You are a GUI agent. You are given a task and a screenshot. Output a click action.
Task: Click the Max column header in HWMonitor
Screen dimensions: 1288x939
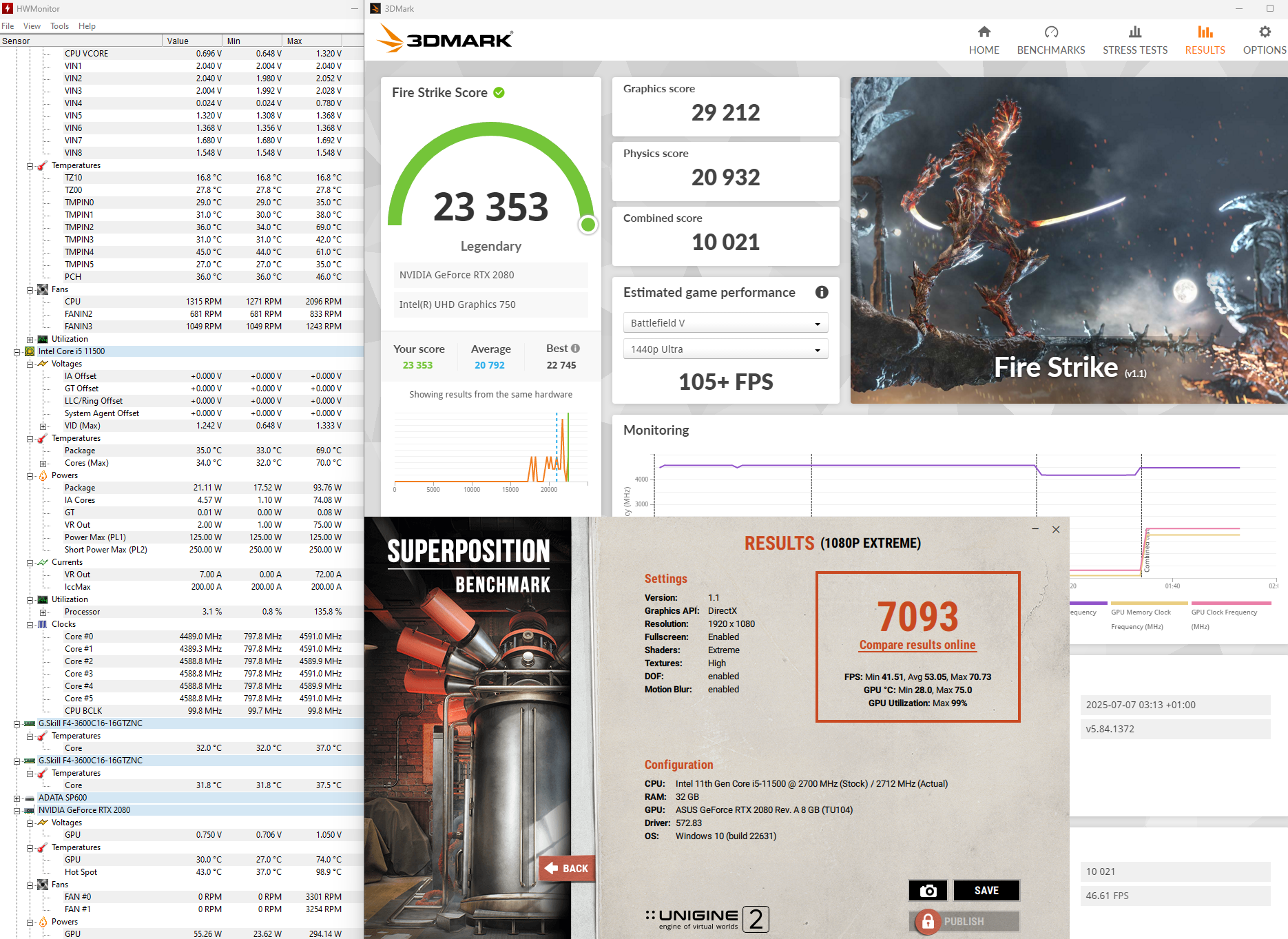(313, 41)
